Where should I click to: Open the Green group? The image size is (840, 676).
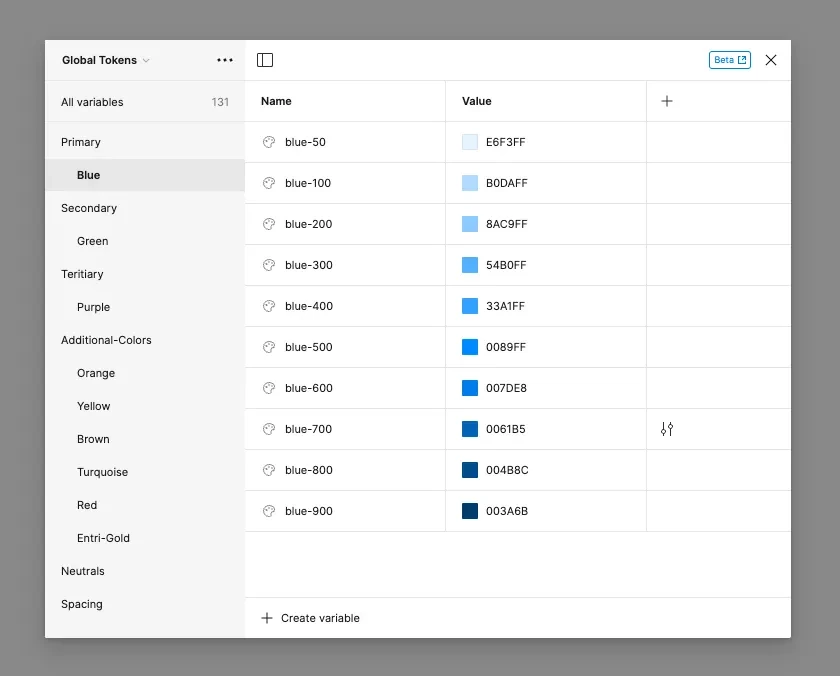(145, 241)
